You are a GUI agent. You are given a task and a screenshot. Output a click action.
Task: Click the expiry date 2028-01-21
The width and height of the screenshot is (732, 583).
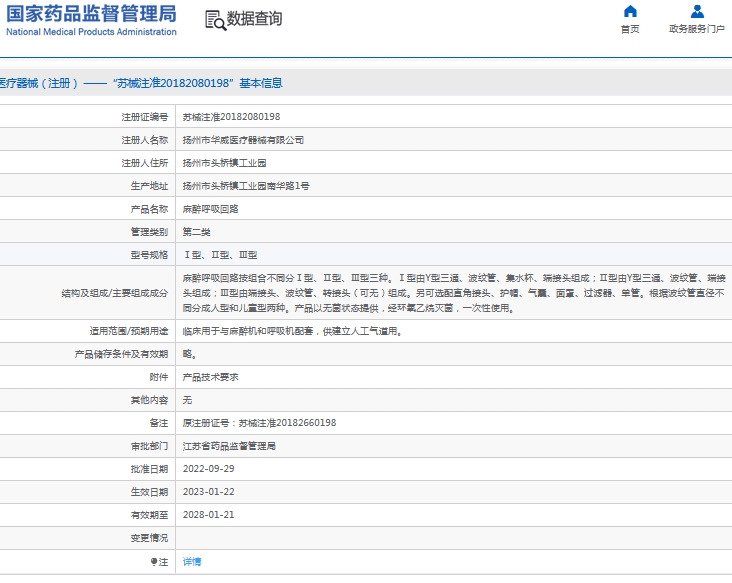209,514
